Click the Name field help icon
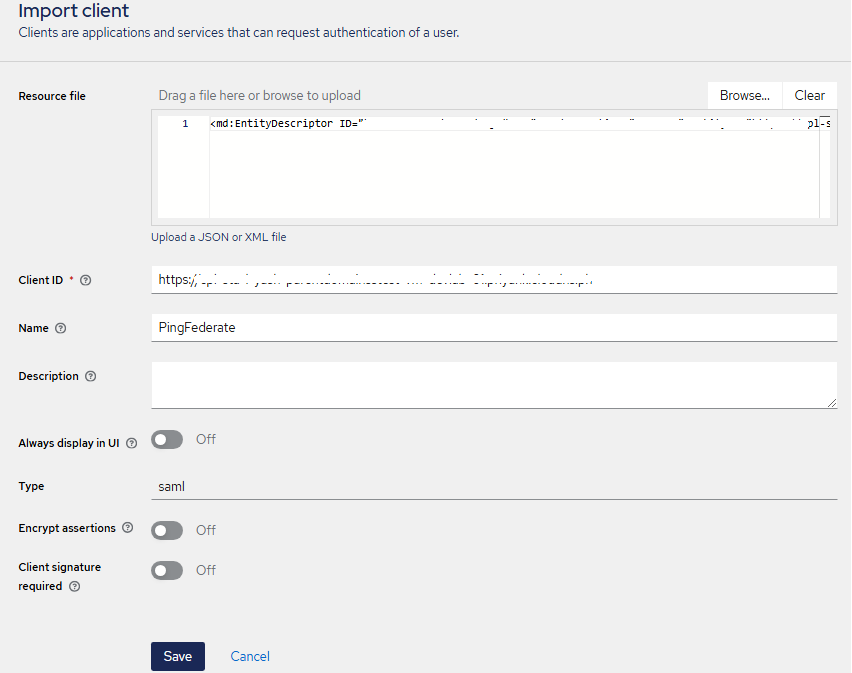Screen dimensions: 852x673 coord(61,329)
